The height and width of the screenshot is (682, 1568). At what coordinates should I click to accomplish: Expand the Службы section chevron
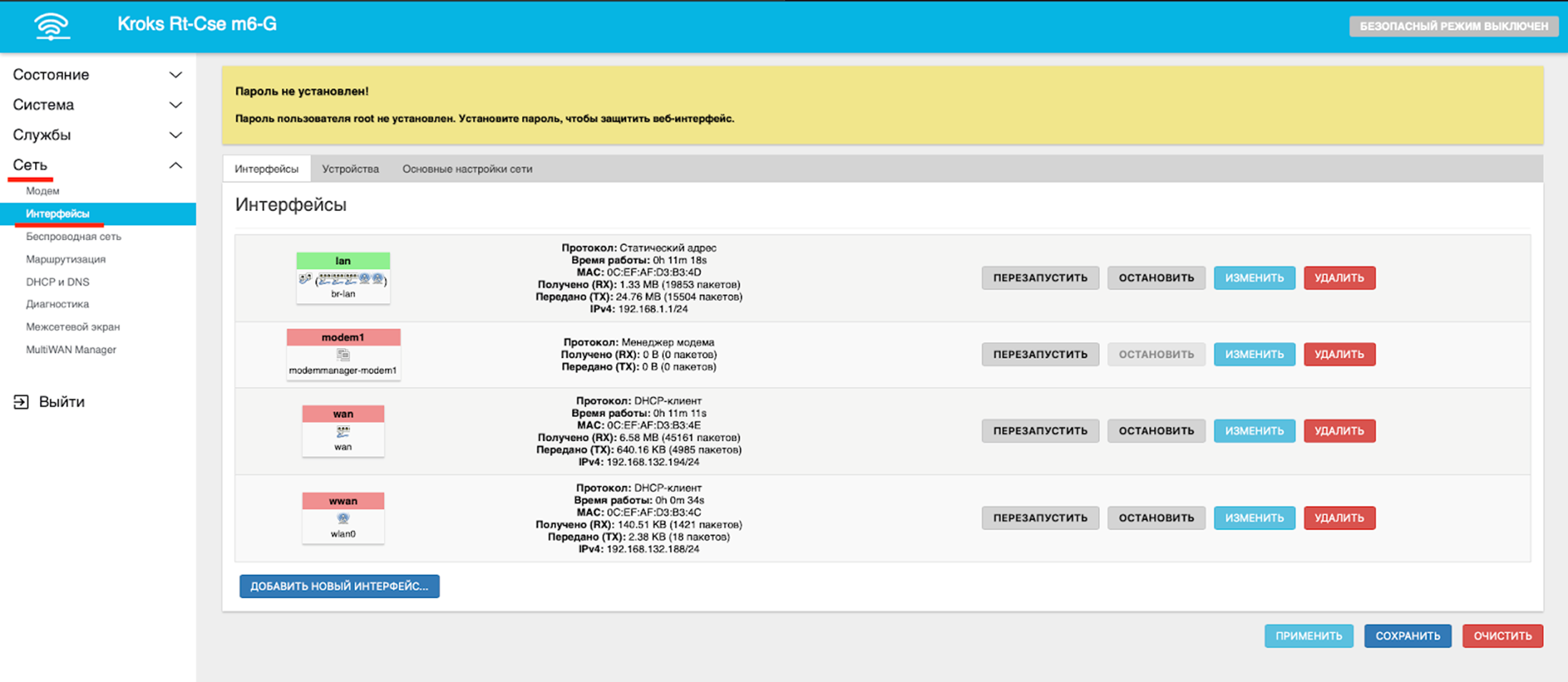[175, 135]
